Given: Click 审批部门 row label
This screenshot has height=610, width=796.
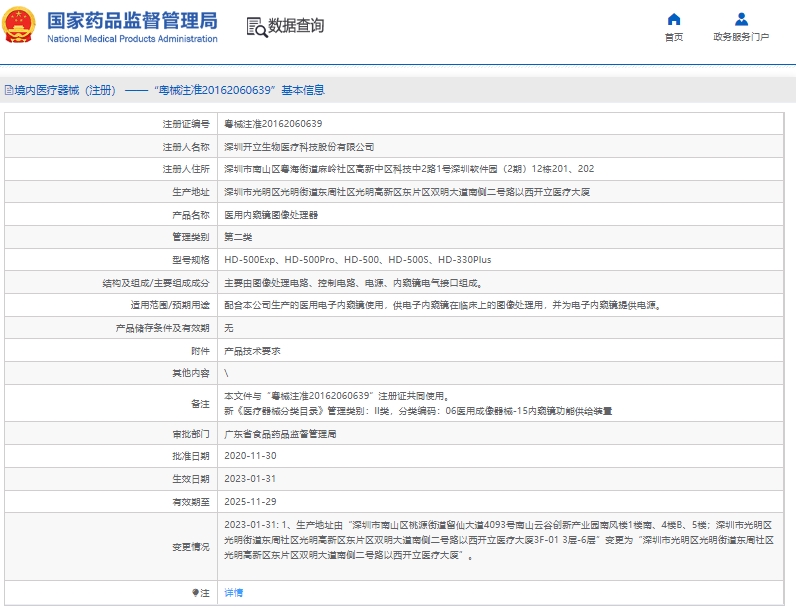Looking at the screenshot, I should coord(190,434).
